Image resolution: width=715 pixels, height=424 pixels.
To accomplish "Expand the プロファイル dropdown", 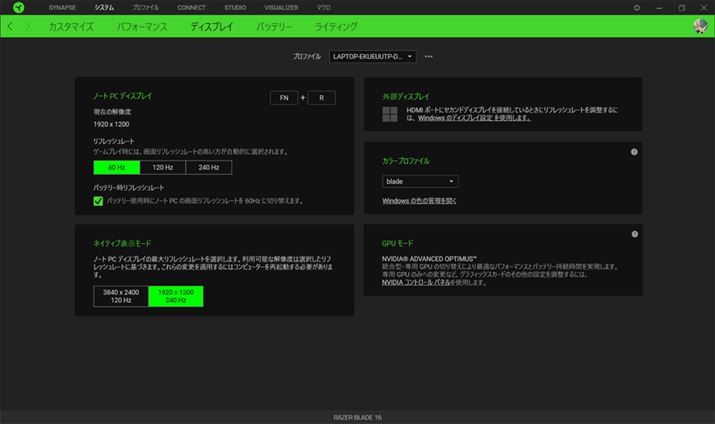I will click(x=372, y=56).
